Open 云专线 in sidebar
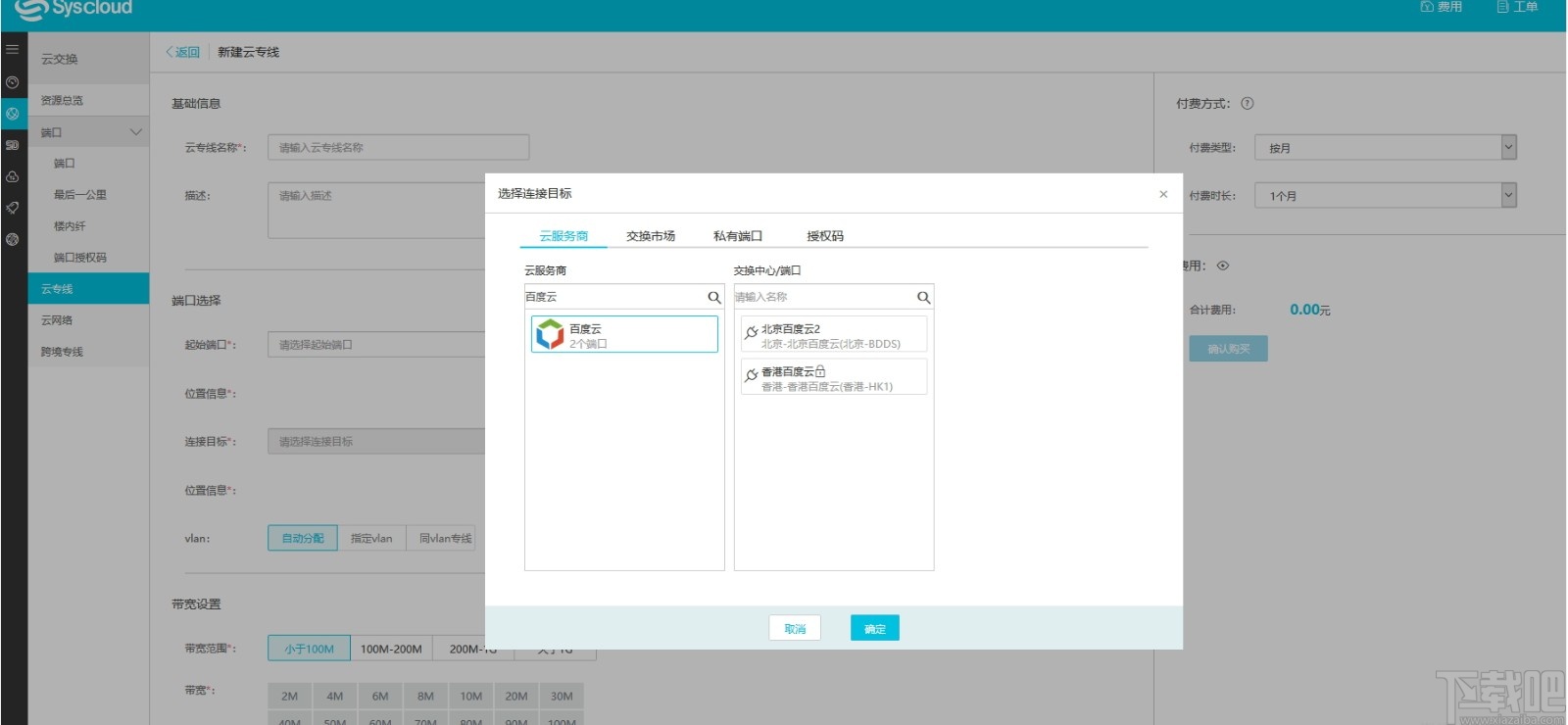This screenshot has height=725, width=1568. 88,289
